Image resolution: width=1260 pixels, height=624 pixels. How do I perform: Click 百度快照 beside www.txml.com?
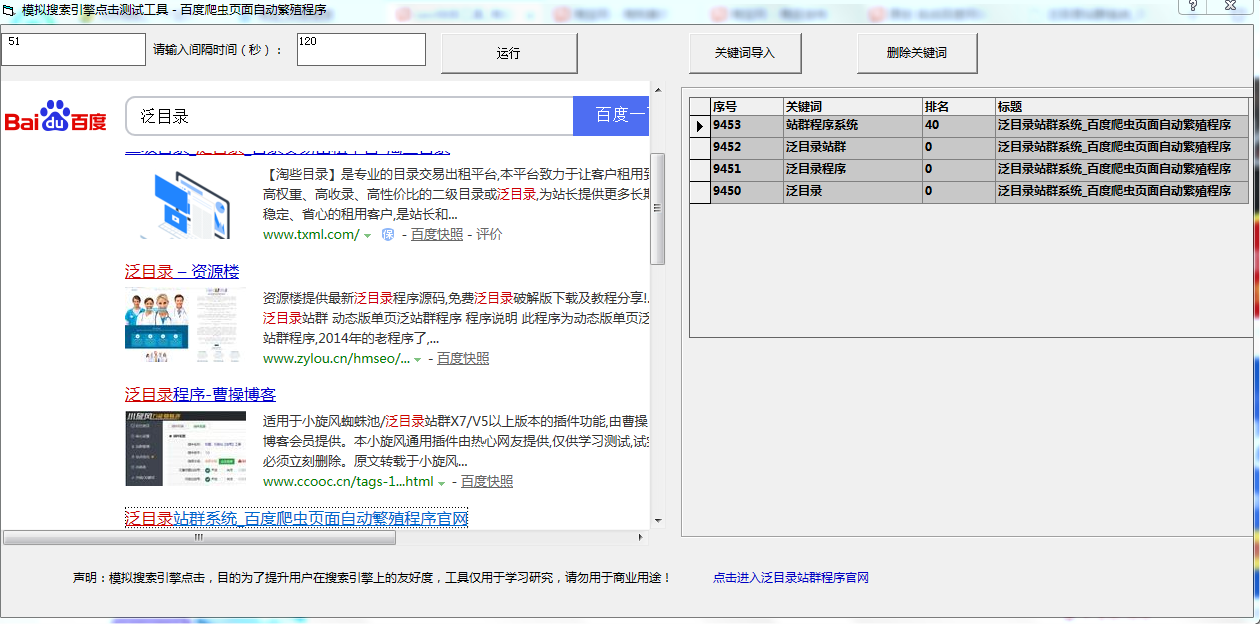coord(437,234)
